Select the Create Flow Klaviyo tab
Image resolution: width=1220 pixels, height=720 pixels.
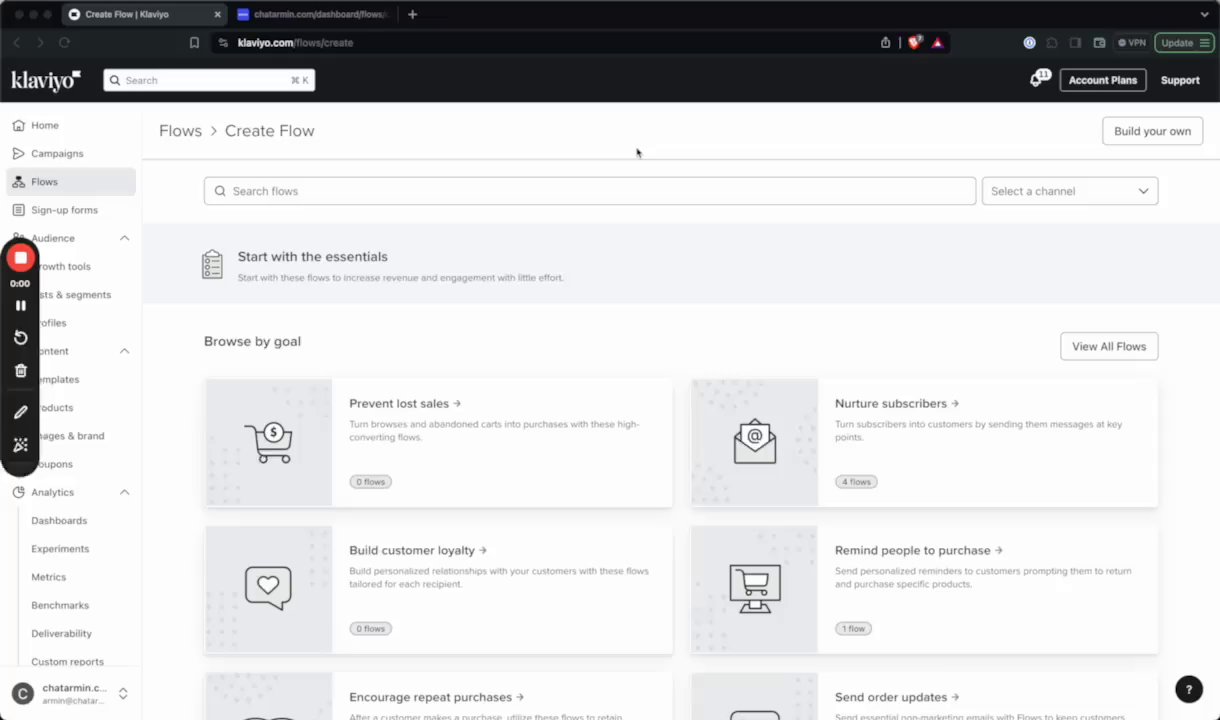[x=144, y=15]
